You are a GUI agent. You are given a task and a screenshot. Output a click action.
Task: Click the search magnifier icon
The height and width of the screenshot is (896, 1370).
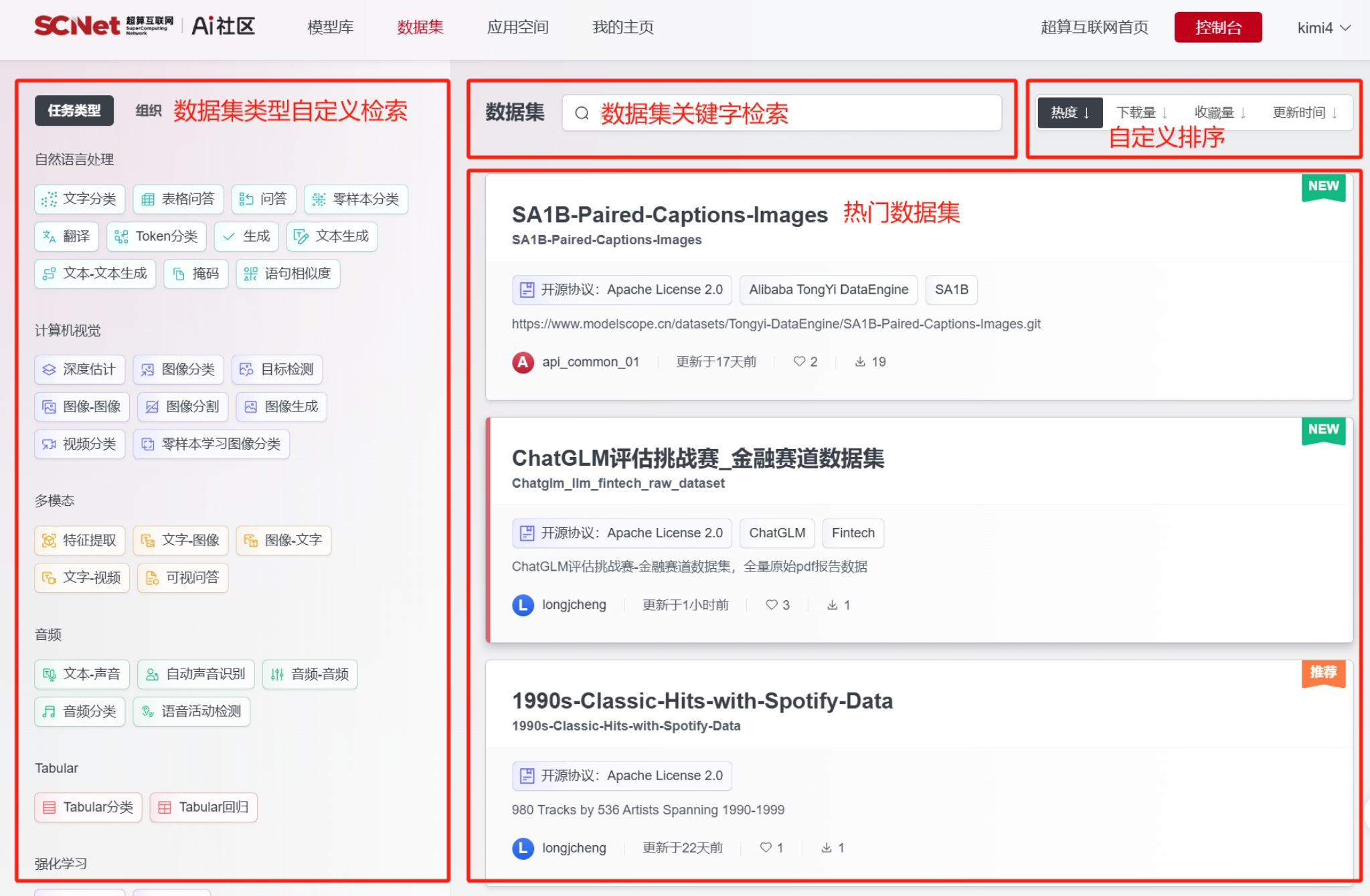pyautogui.click(x=582, y=113)
